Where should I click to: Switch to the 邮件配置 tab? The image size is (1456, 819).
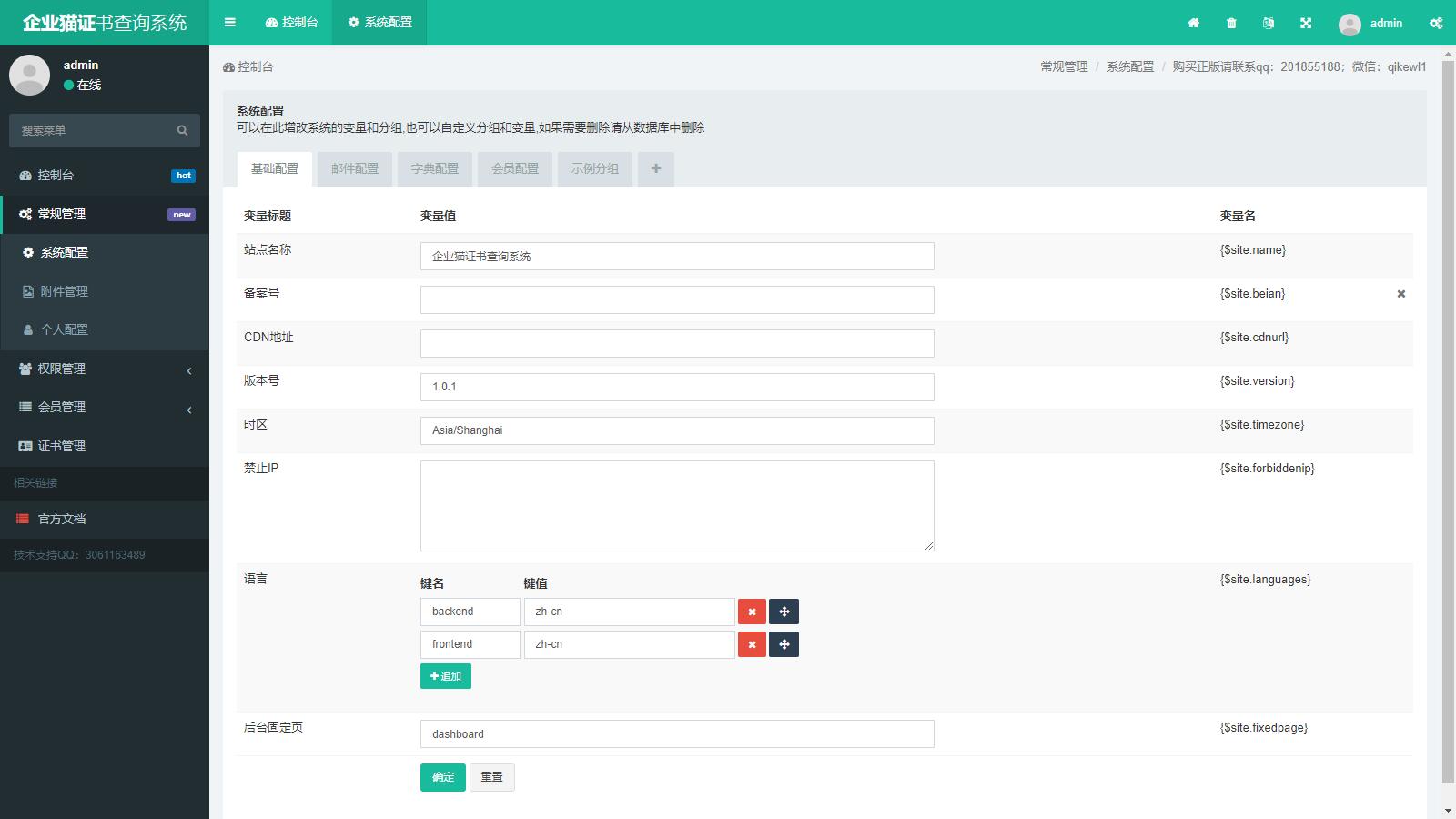355,169
